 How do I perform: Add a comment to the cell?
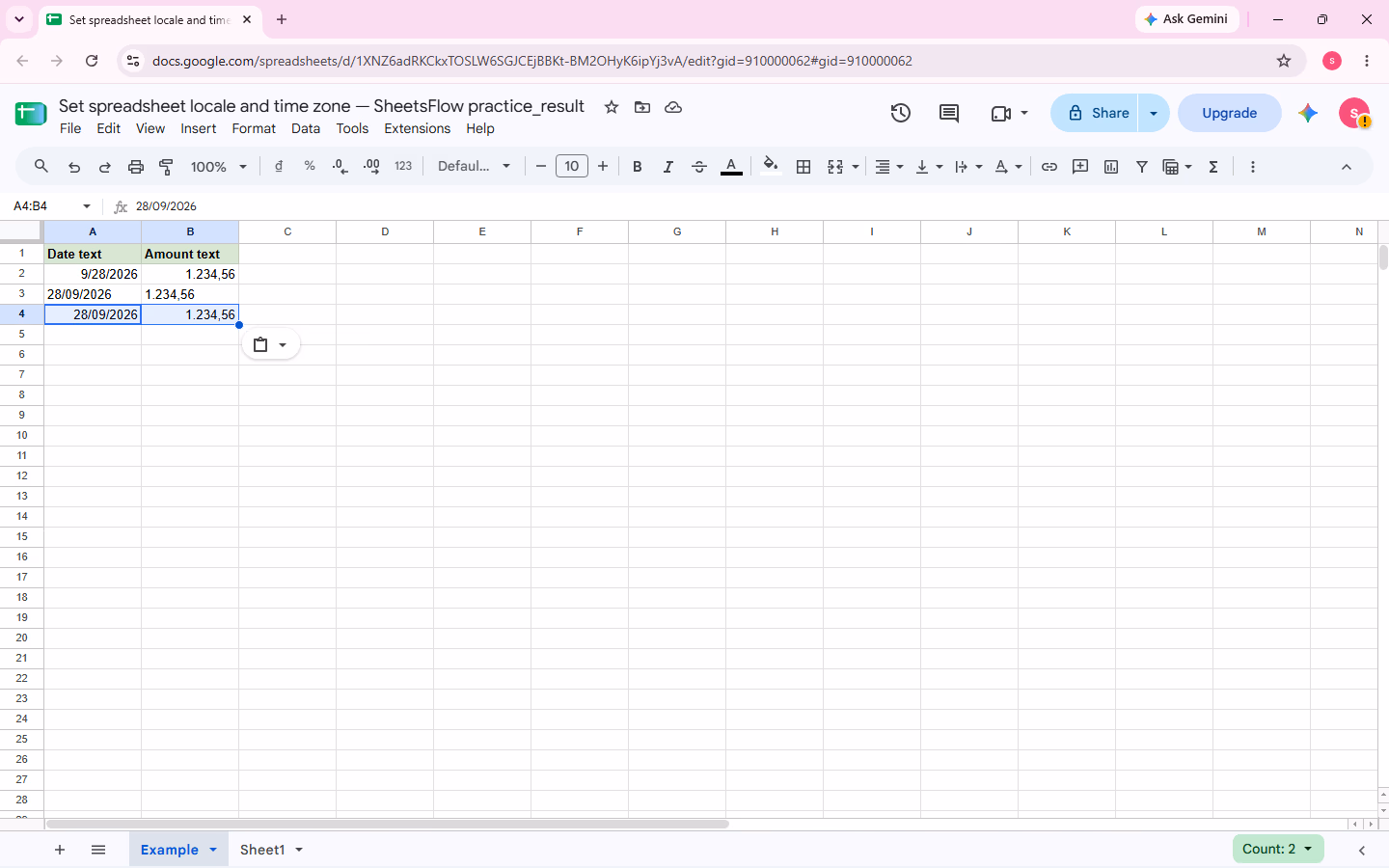point(1080,167)
